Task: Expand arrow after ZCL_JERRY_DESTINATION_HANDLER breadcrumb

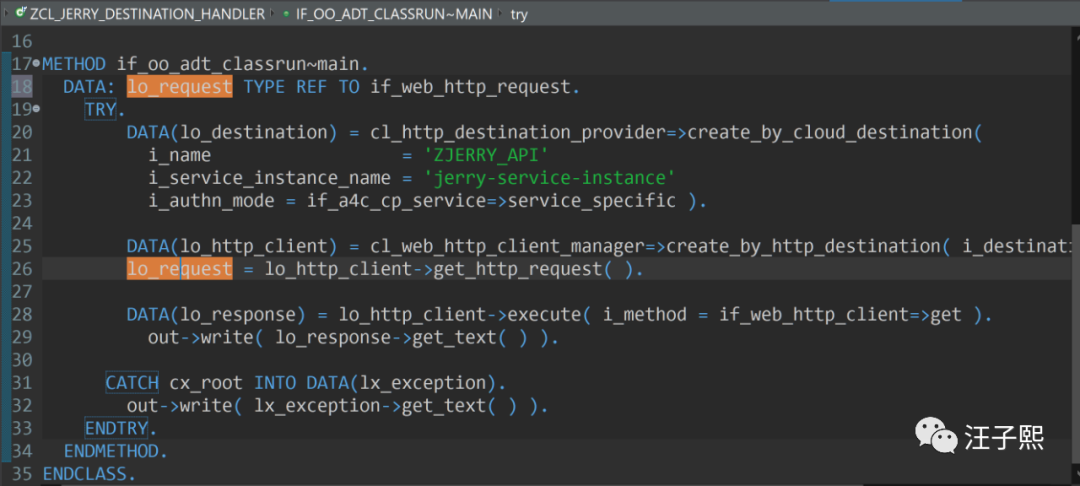Action: 273,13
